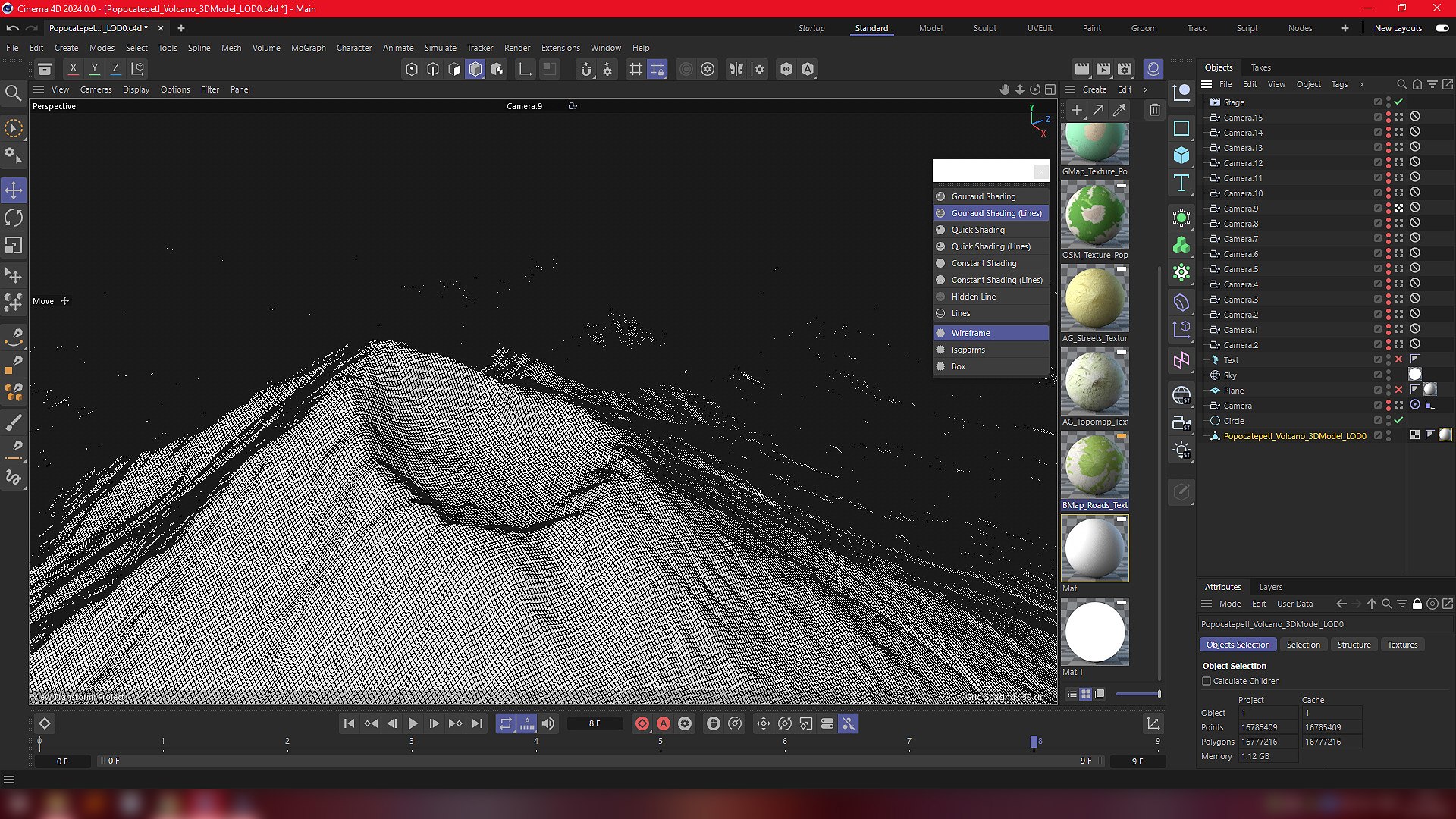
Task: Go to start of animation
Action: pos(349,723)
